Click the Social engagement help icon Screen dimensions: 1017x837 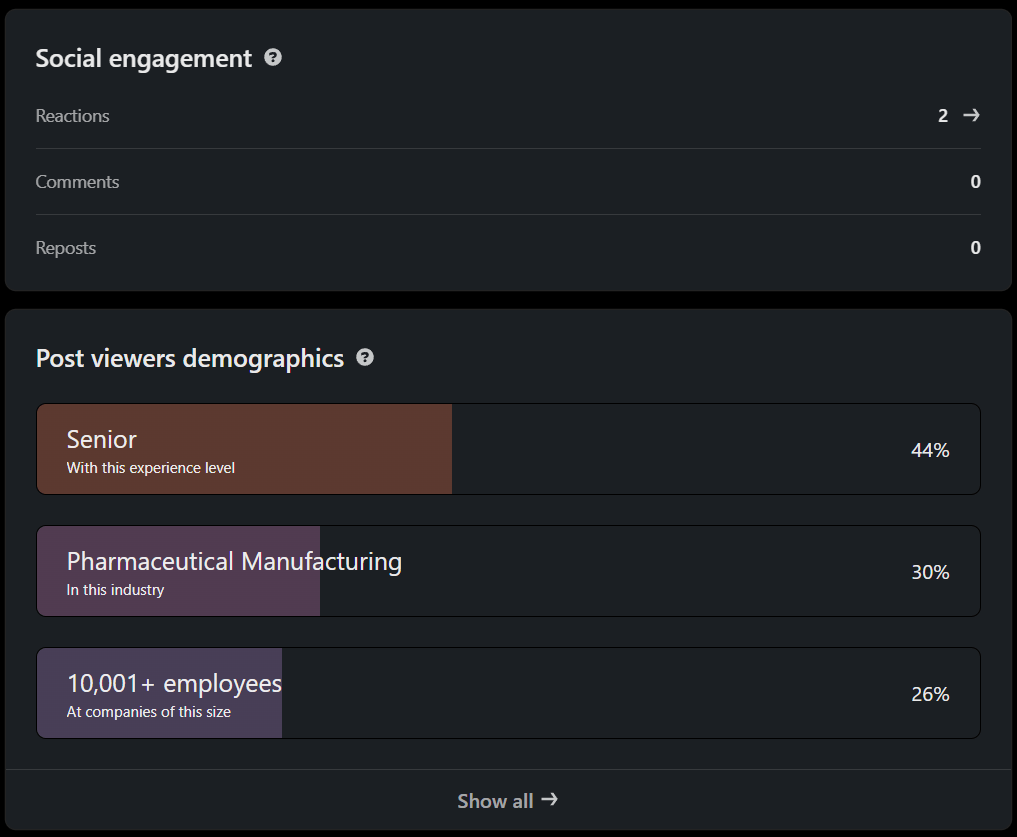(273, 58)
